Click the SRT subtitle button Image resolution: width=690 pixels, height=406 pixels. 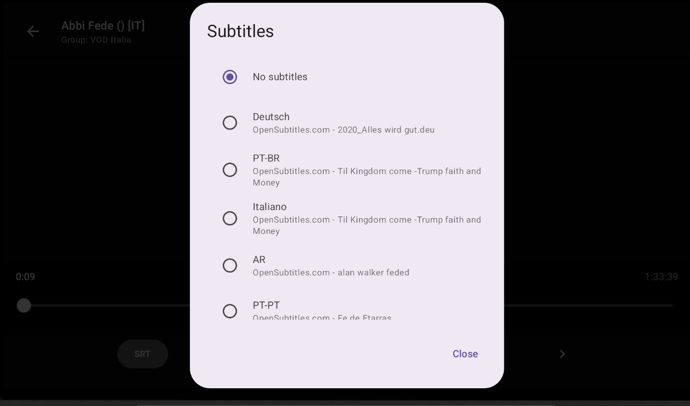(x=142, y=354)
